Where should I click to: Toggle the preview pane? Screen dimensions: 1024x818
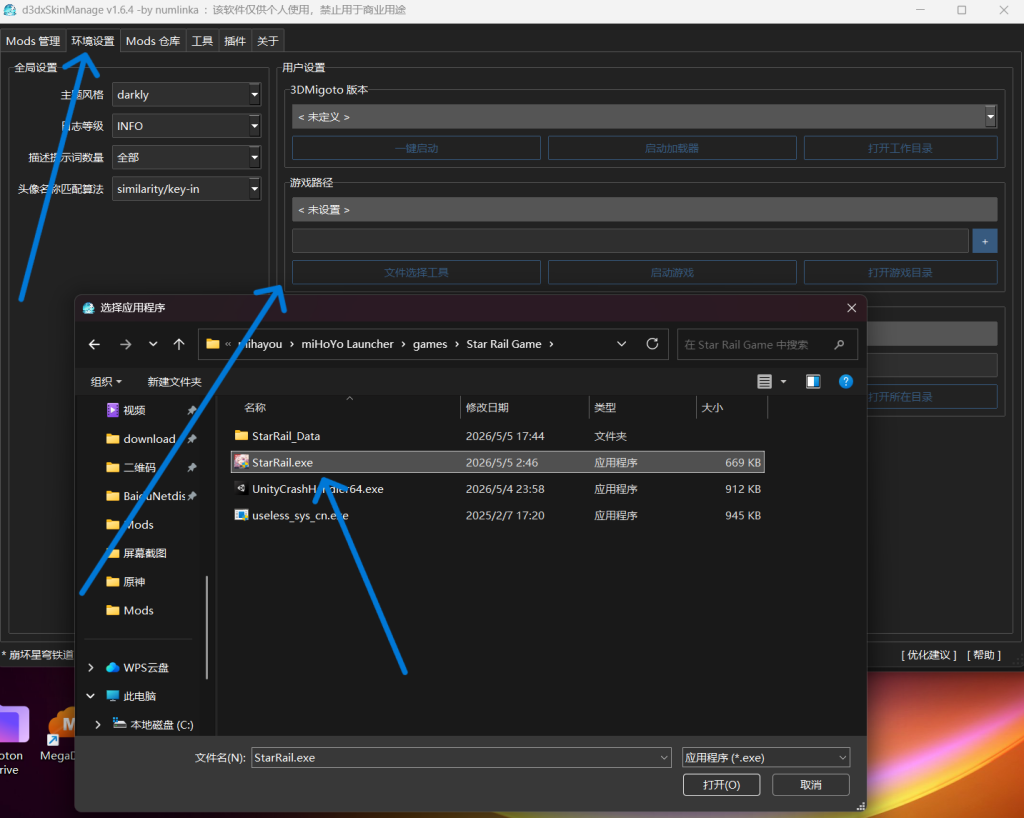813,382
